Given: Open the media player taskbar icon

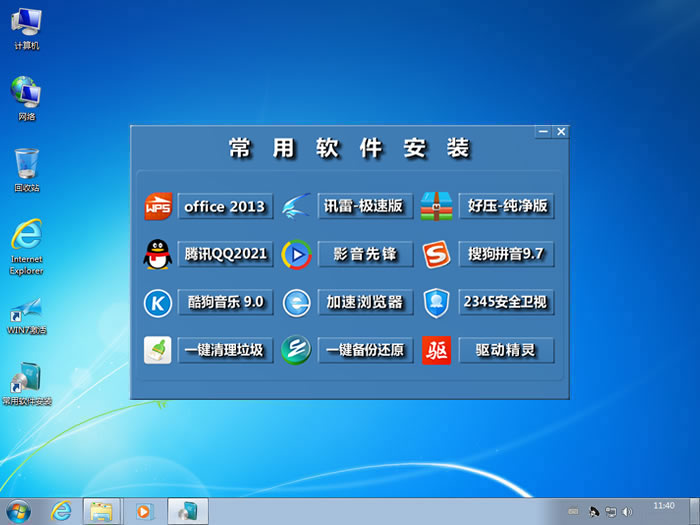Looking at the screenshot, I should click(x=144, y=512).
